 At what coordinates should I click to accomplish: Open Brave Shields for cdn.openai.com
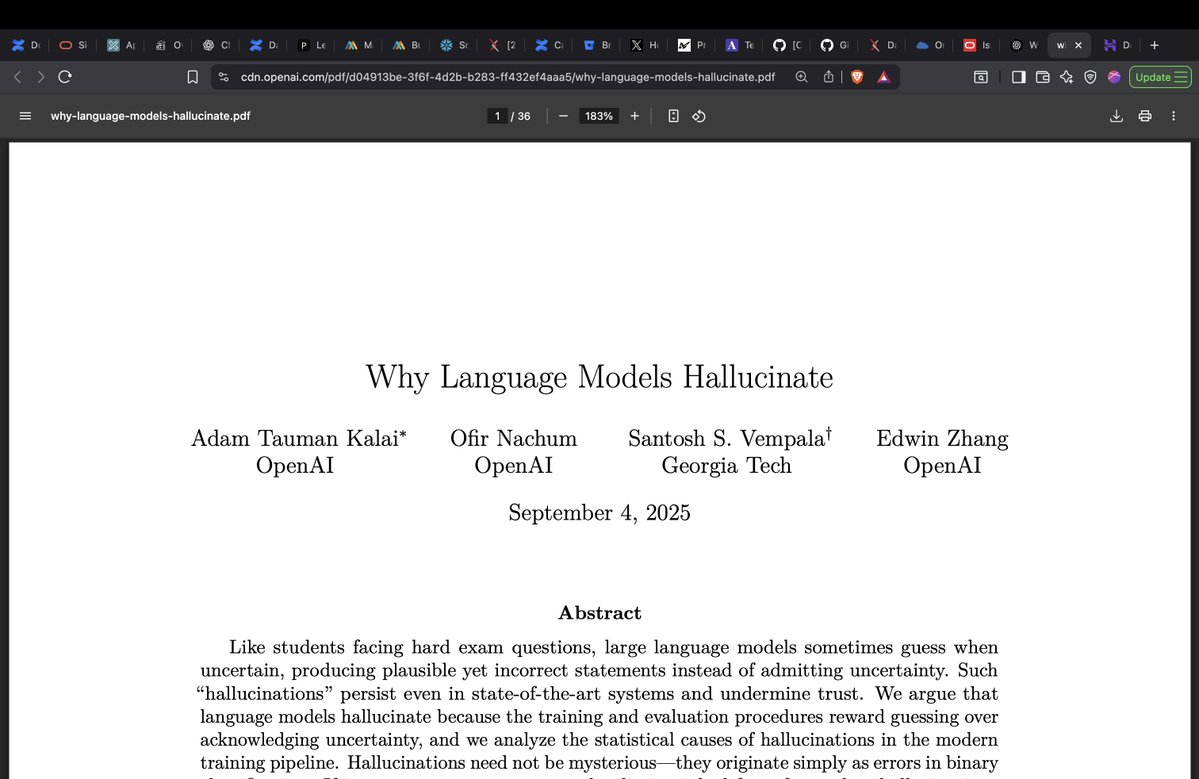857,76
